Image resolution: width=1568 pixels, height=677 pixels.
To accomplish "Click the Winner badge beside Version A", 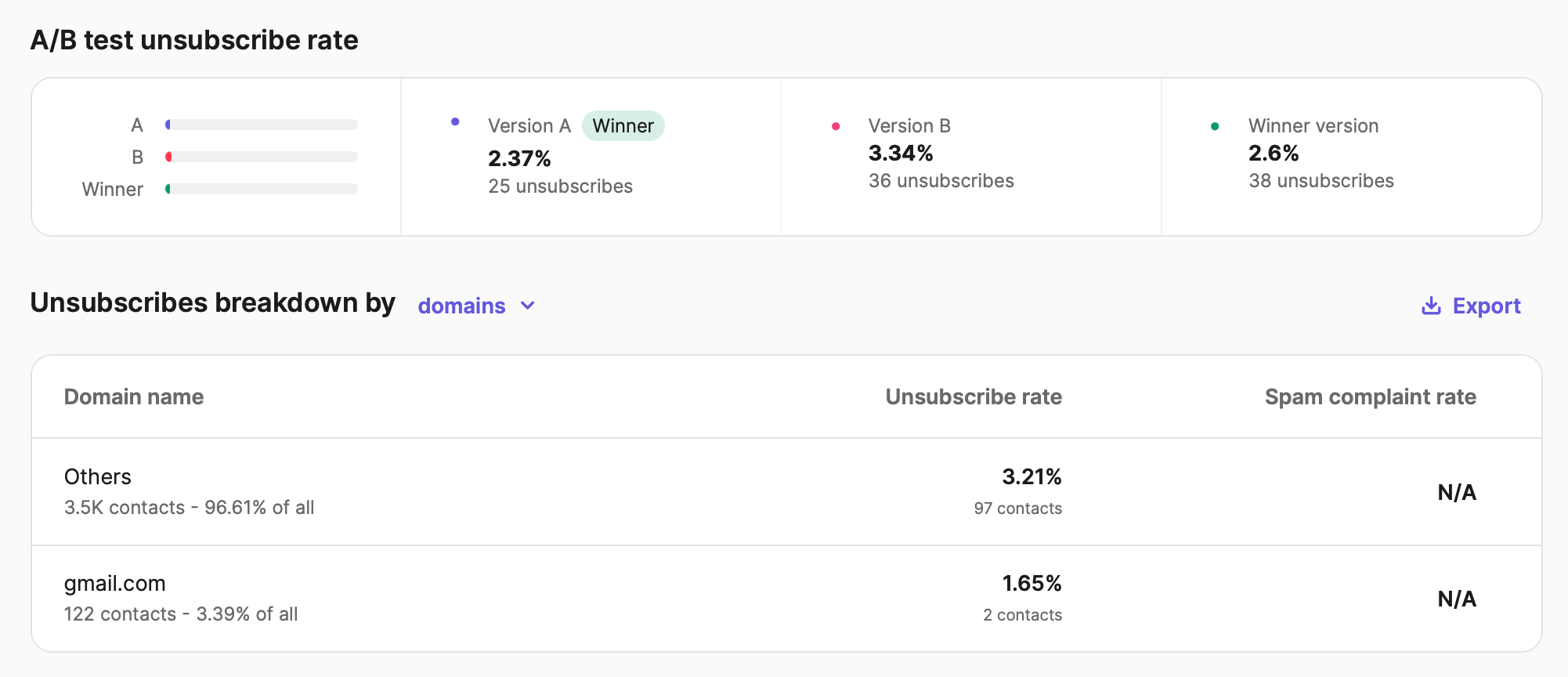I will 623,125.
